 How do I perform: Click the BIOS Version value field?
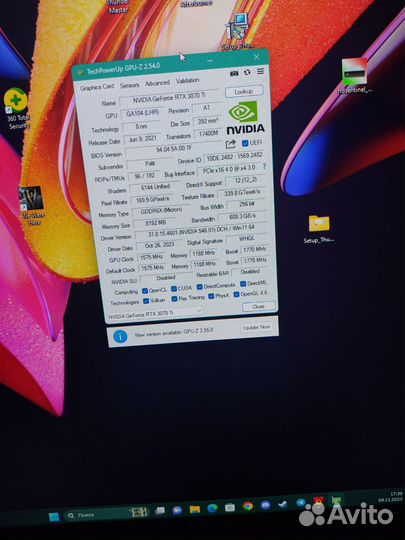[x=174, y=149]
